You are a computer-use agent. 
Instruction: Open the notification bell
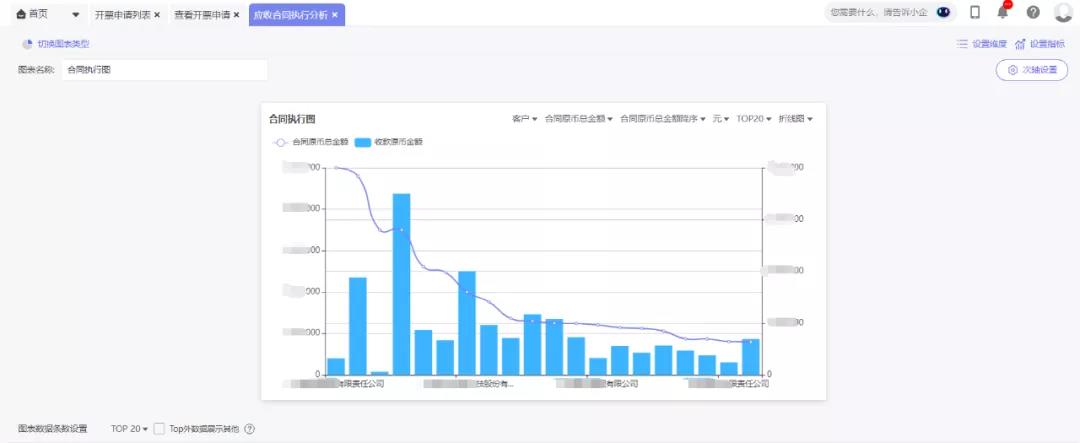(1003, 13)
